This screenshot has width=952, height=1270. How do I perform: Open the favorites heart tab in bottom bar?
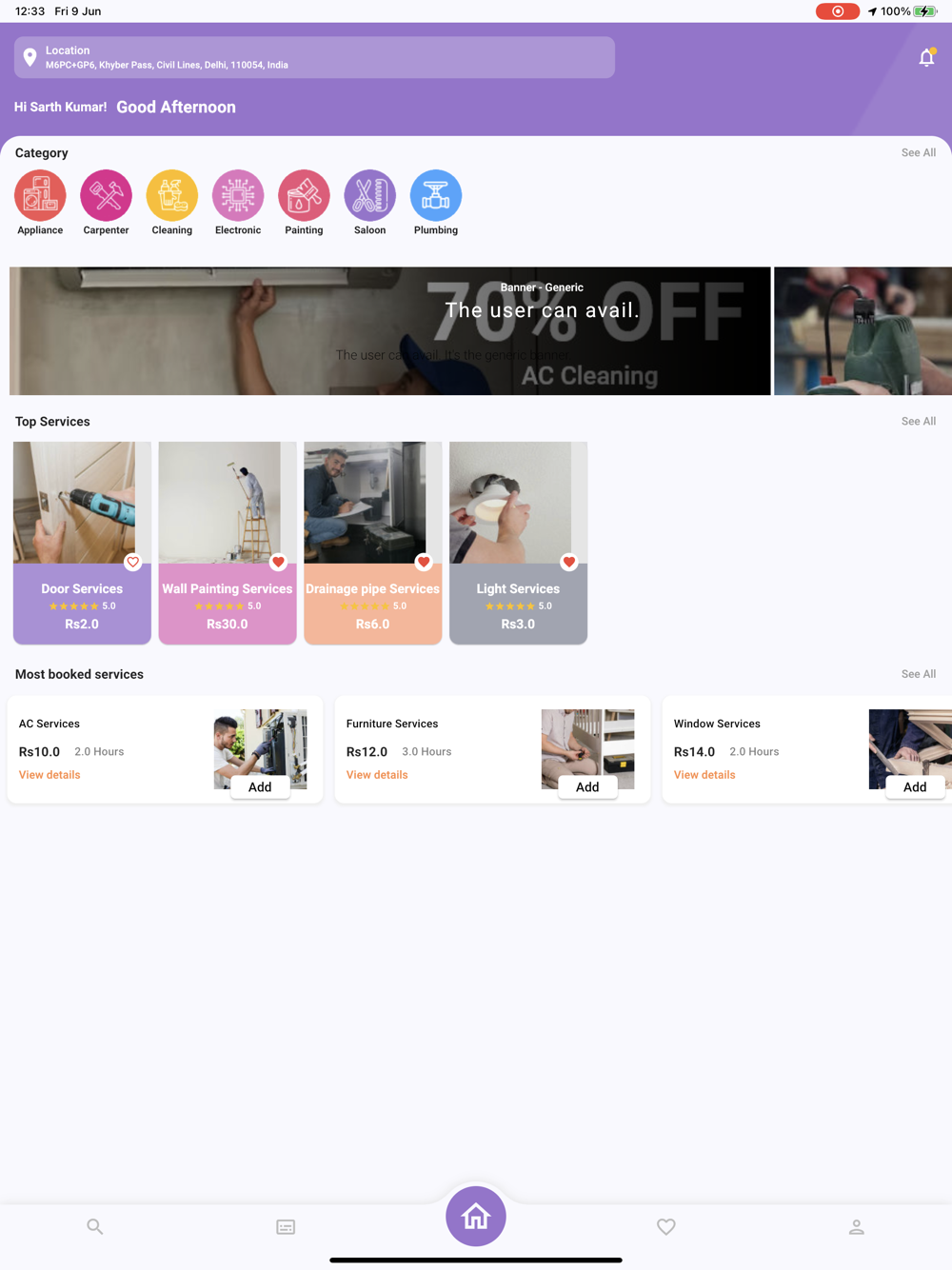(666, 1227)
